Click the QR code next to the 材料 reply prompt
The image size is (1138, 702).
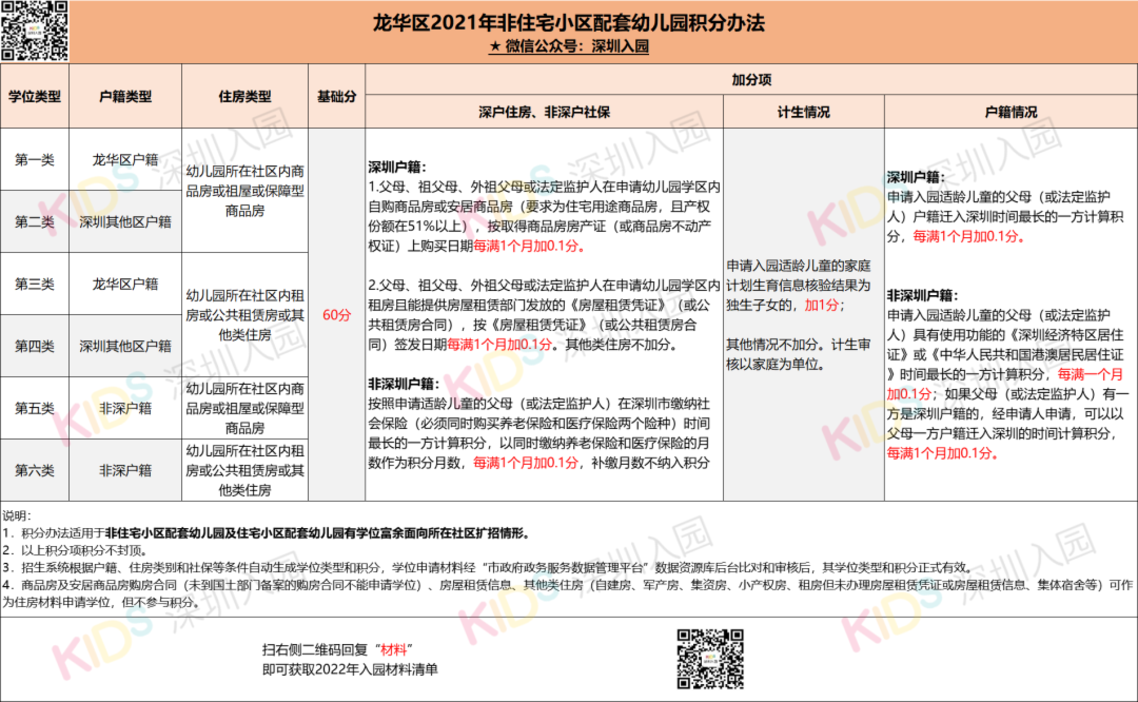coord(710,658)
